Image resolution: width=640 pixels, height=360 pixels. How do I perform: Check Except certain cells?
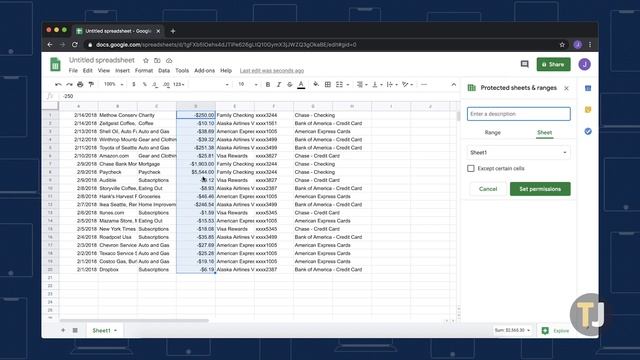click(471, 168)
